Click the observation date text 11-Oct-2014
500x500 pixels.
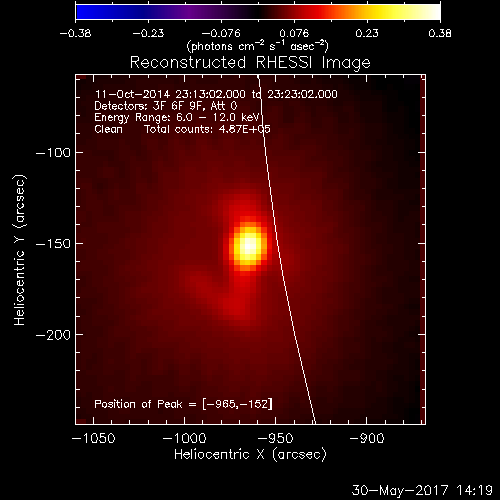[132, 94]
